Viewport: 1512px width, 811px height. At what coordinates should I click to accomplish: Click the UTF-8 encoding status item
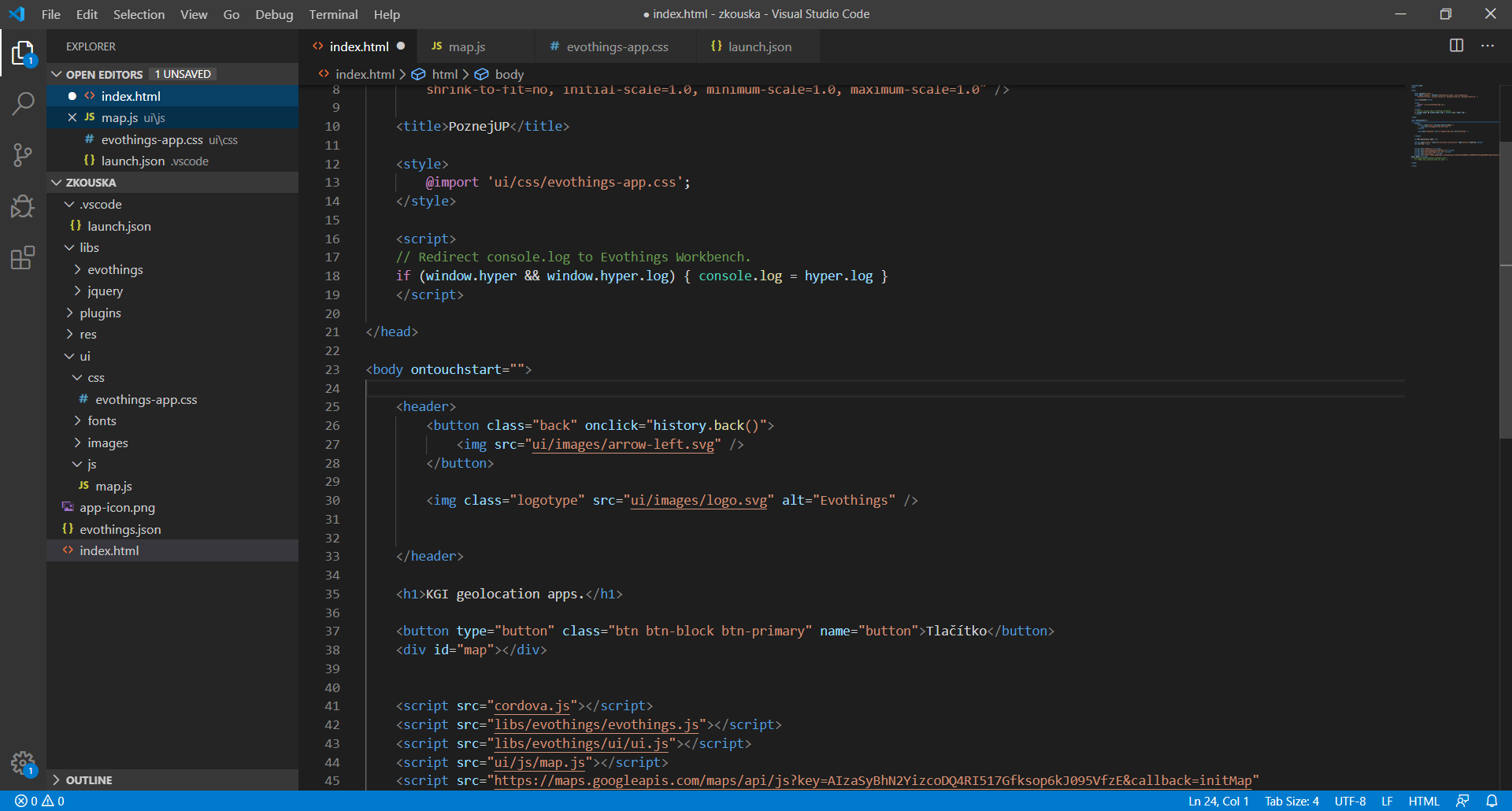(x=1350, y=801)
